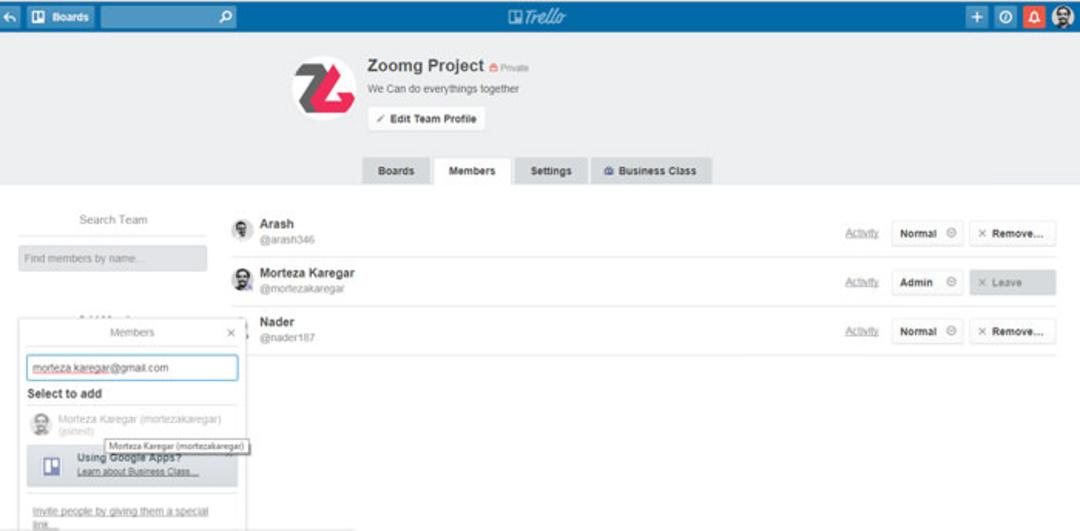Click invite people by special link
This screenshot has height=531, width=1080.
coord(121,517)
